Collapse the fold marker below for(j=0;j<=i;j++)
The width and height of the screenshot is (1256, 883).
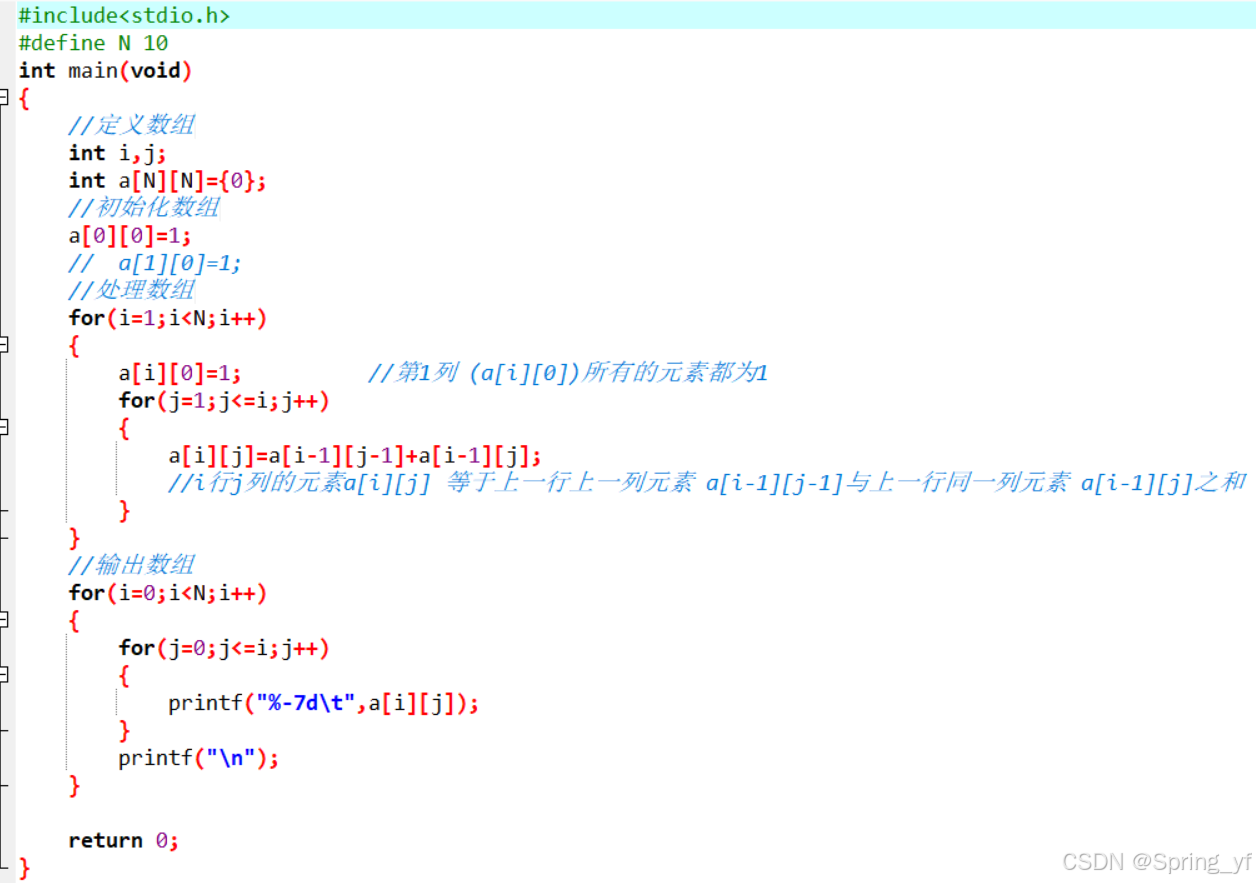coord(3,675)
